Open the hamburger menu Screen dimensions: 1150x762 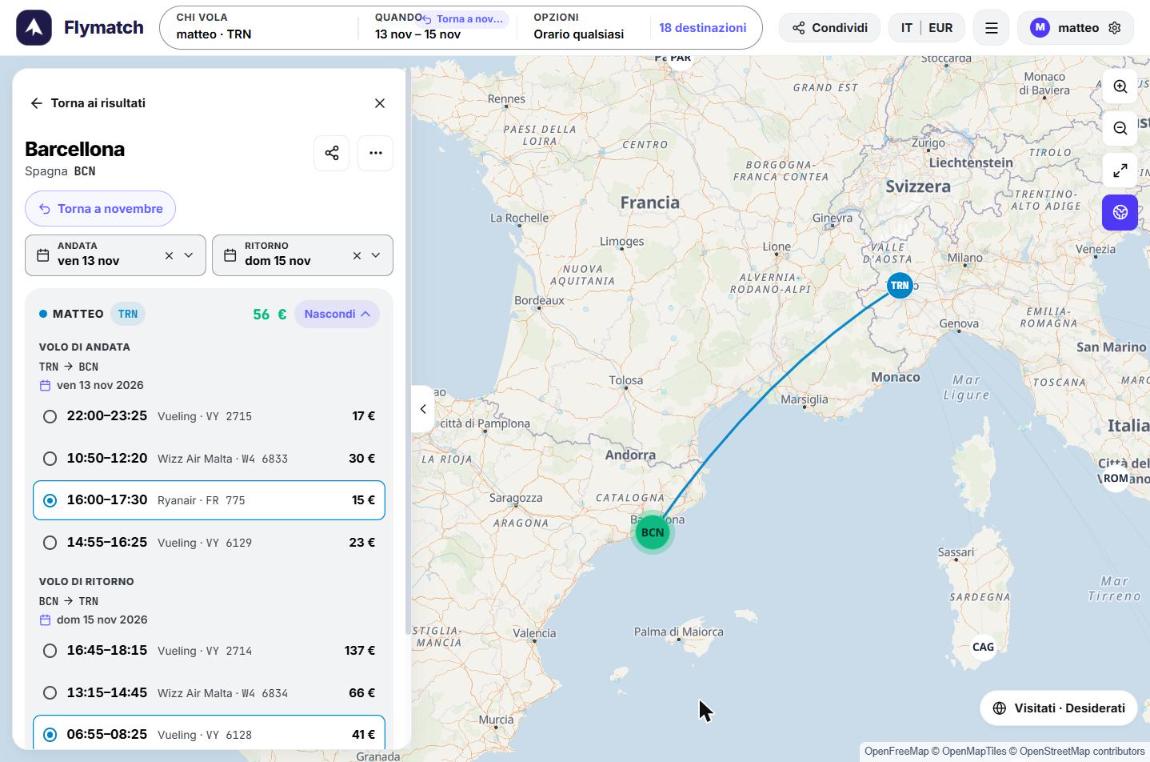[x=991, y=28]
